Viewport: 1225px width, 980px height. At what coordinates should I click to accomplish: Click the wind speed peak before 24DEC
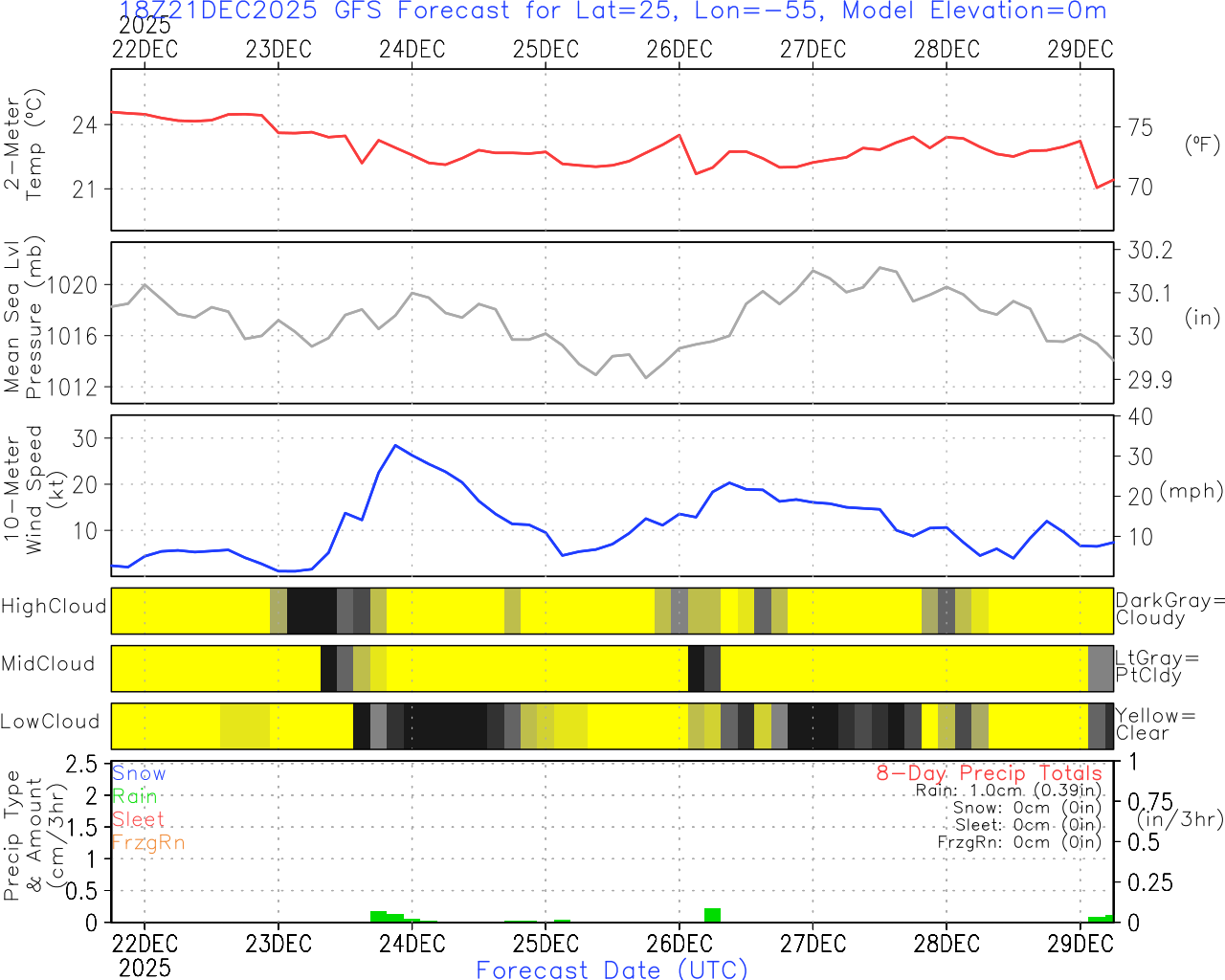(x=395, y=446)
